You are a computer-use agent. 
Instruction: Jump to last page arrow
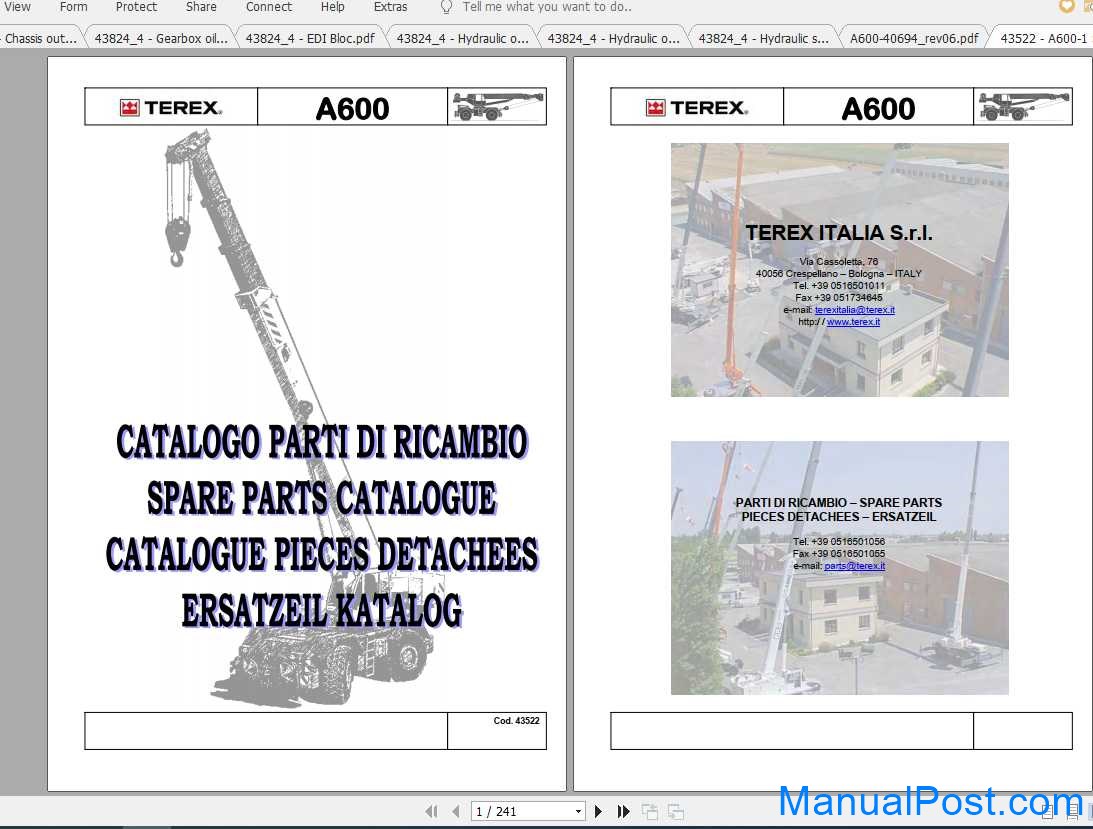623,811
